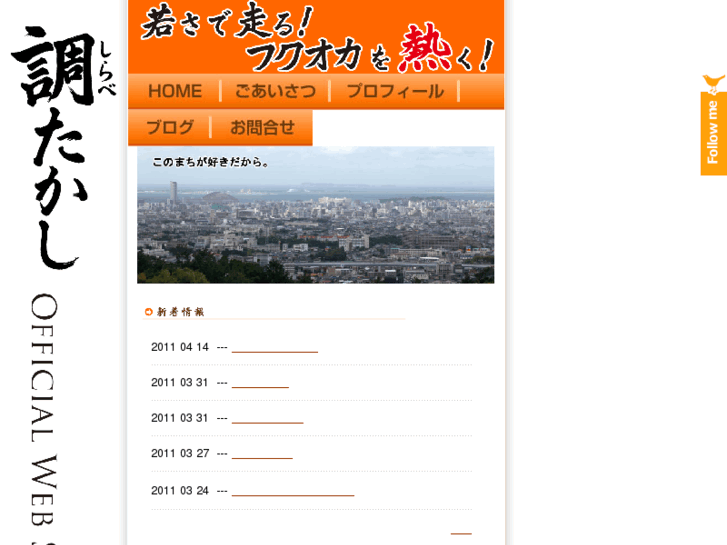Viewport: 727px width, 545px height.
Task: Open the news link dated 2011 03 24
Action: click(293, 491)
